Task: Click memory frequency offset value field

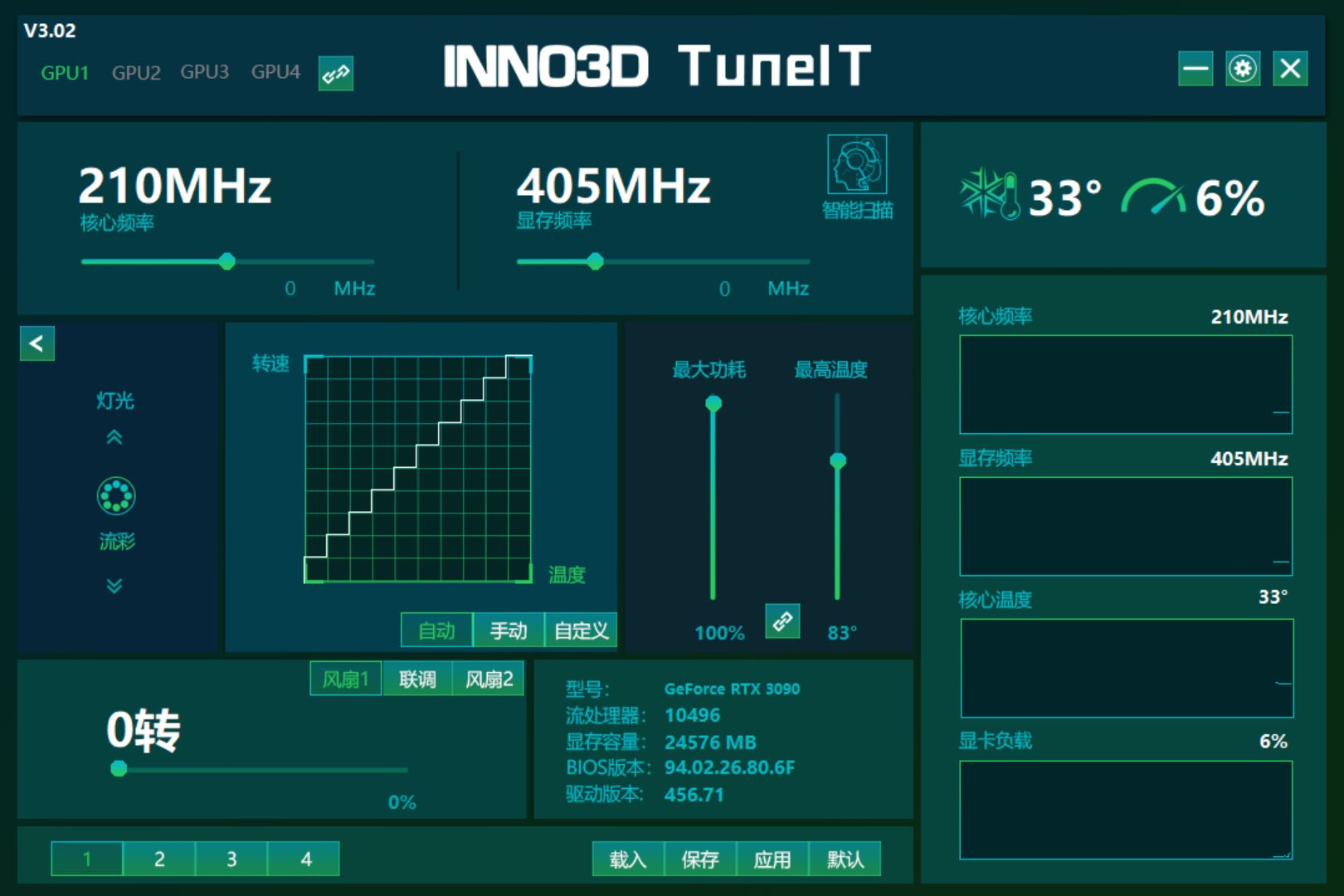Action: click(x=724, y=288)
